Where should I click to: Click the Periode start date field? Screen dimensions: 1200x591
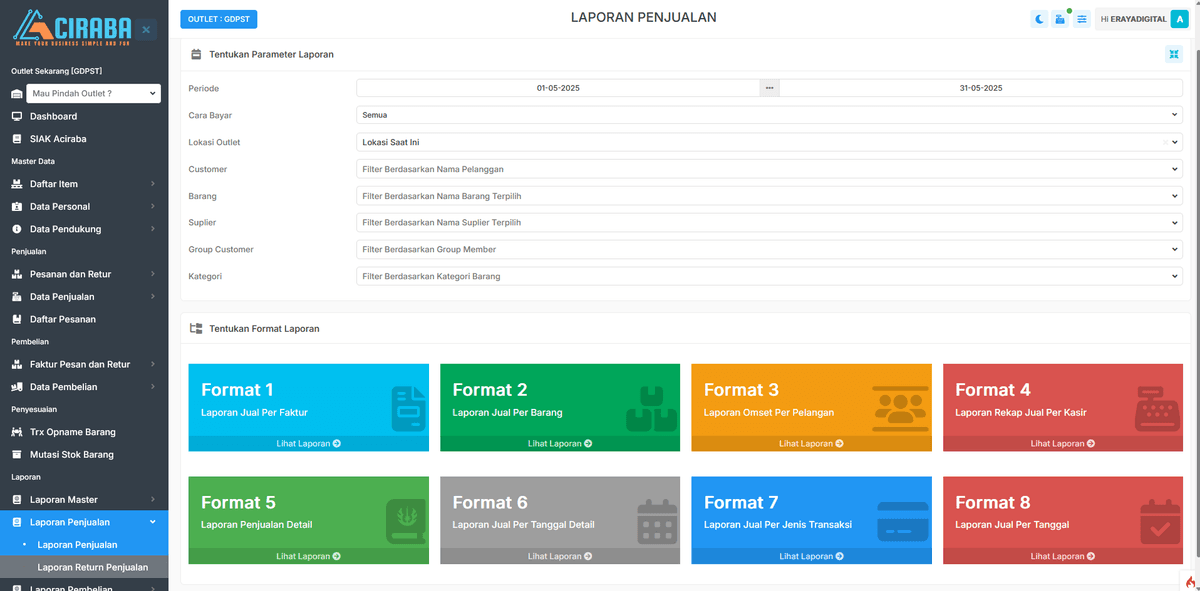coord(558,88)
